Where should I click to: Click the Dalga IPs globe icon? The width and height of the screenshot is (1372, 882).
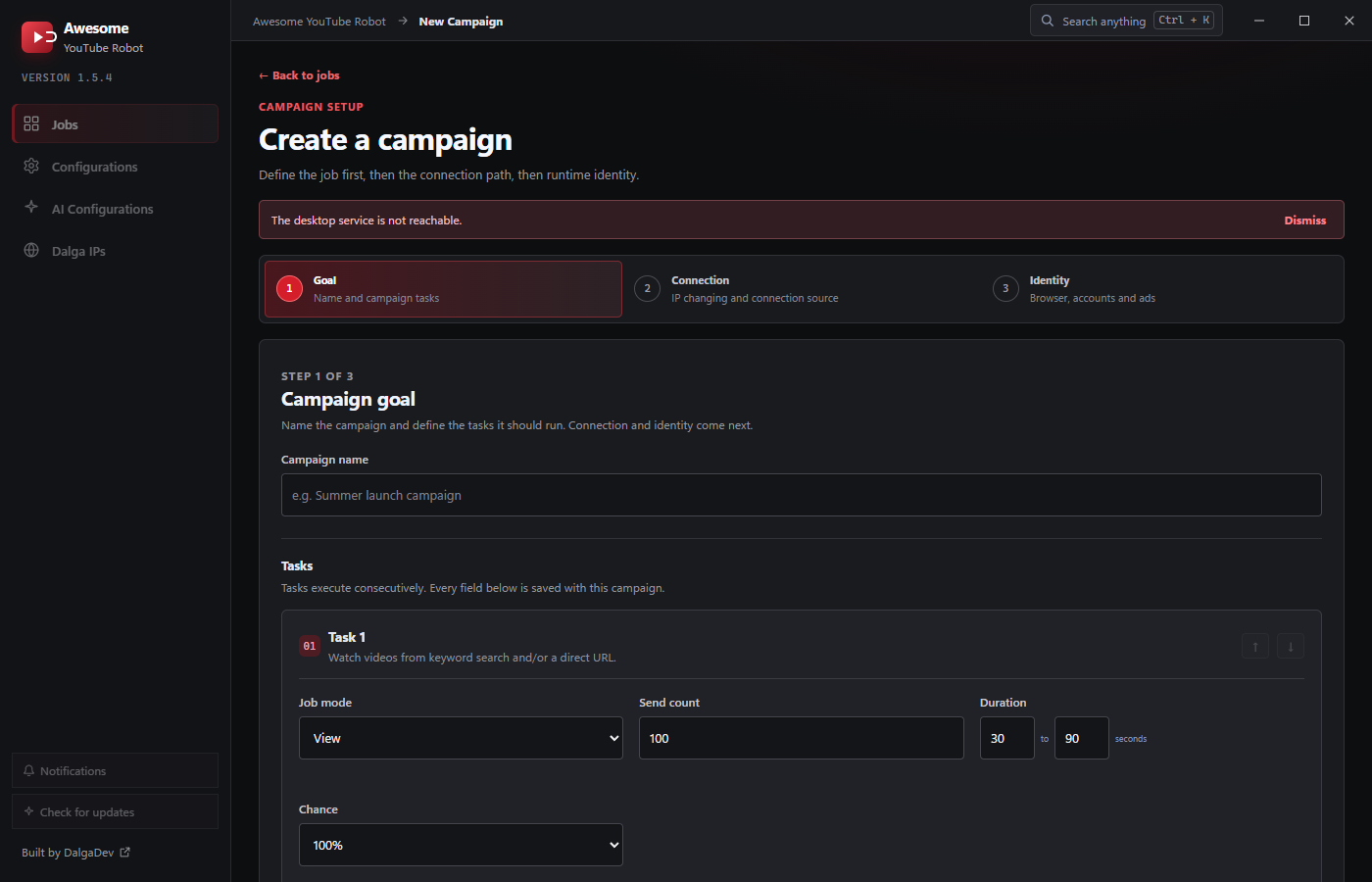coord(31,250)
